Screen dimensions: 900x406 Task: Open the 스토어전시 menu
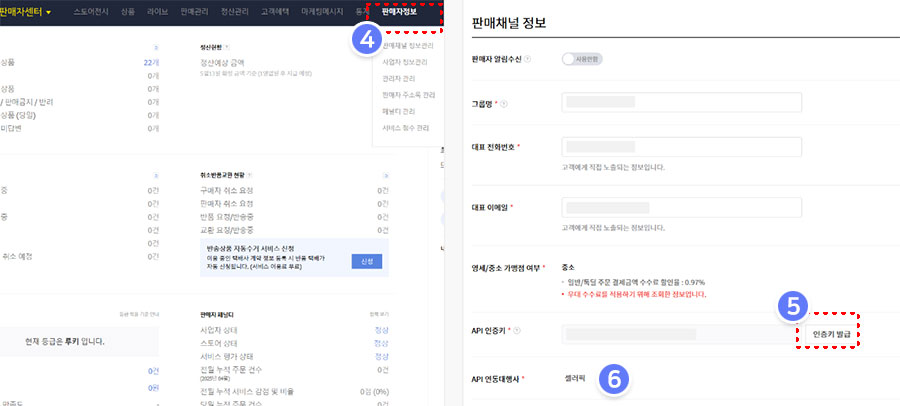91,11
